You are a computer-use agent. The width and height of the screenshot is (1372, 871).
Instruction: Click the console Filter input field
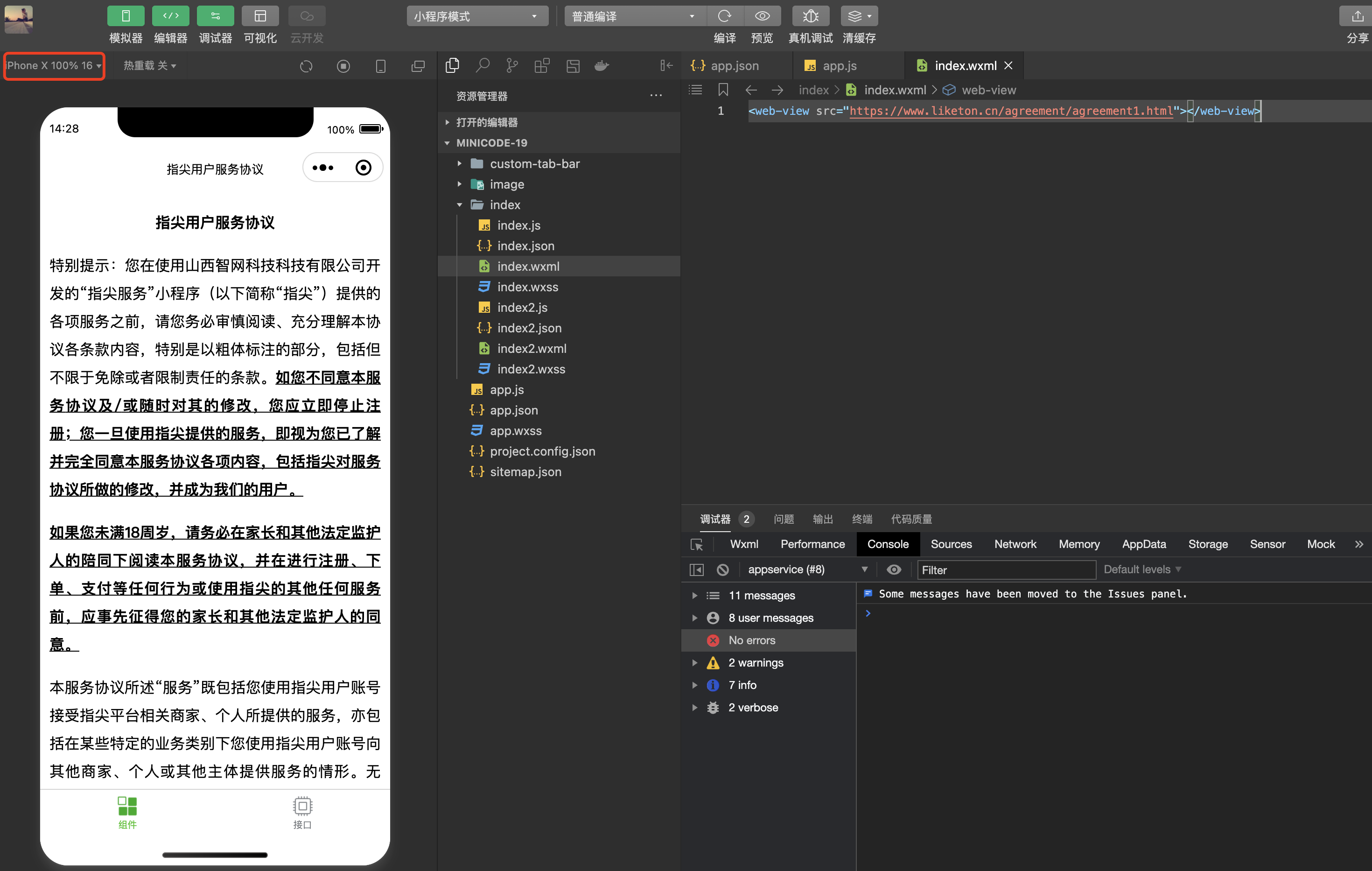pos(1006,569)
